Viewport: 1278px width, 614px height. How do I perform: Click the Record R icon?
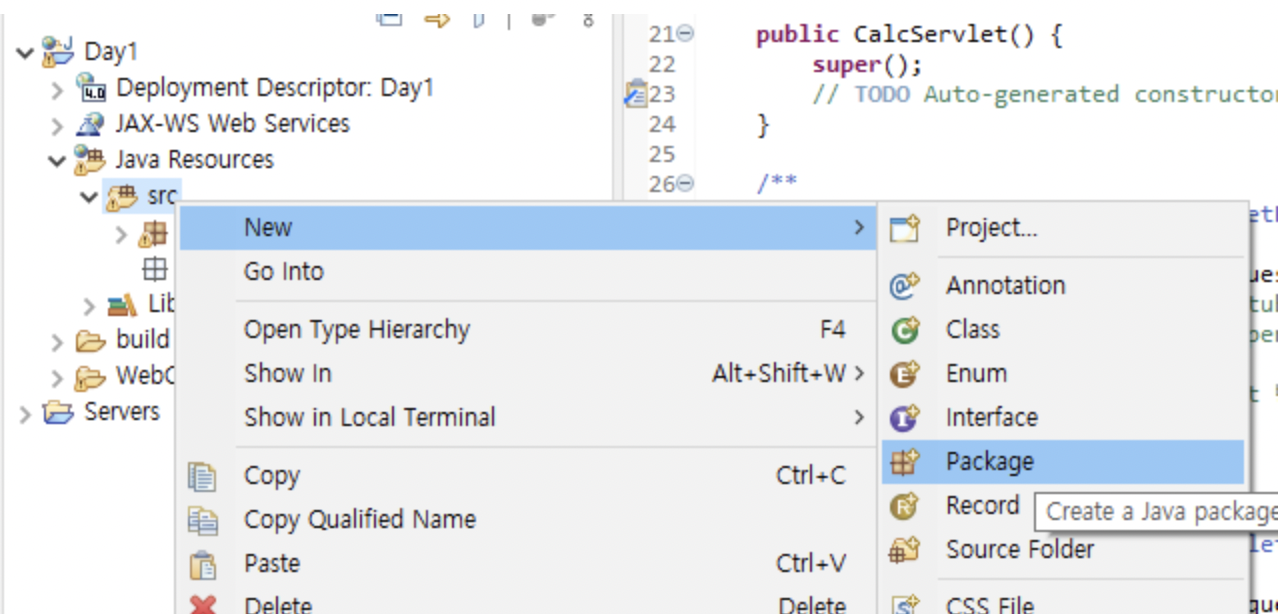(x=905, y=506)
